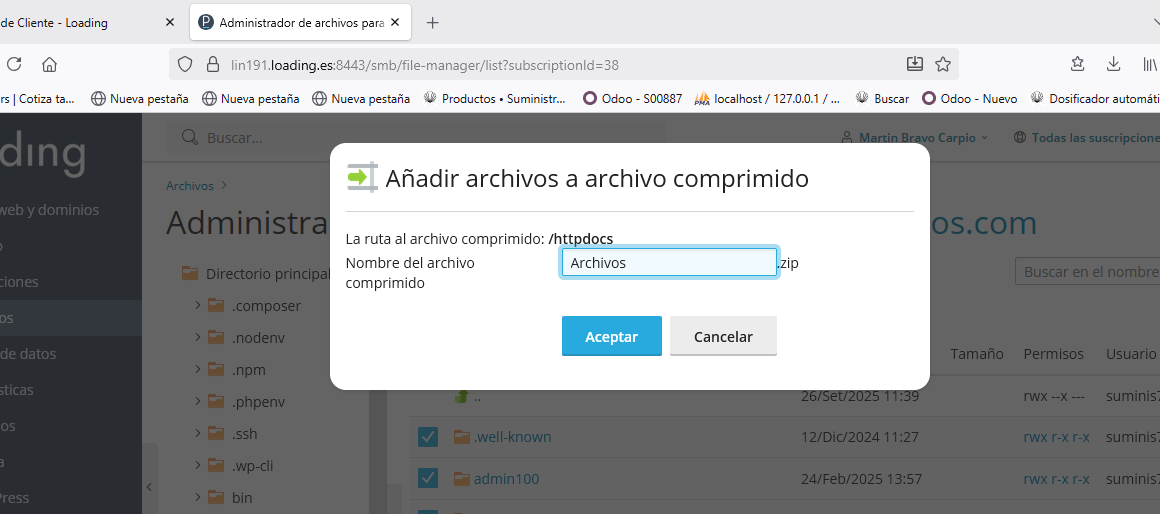Open the localhost / 127.0.0.1 bookmark
Image resolution: width=1160 pixels, height=514 pixels.
pyautogui.click(x=767, y=98)
